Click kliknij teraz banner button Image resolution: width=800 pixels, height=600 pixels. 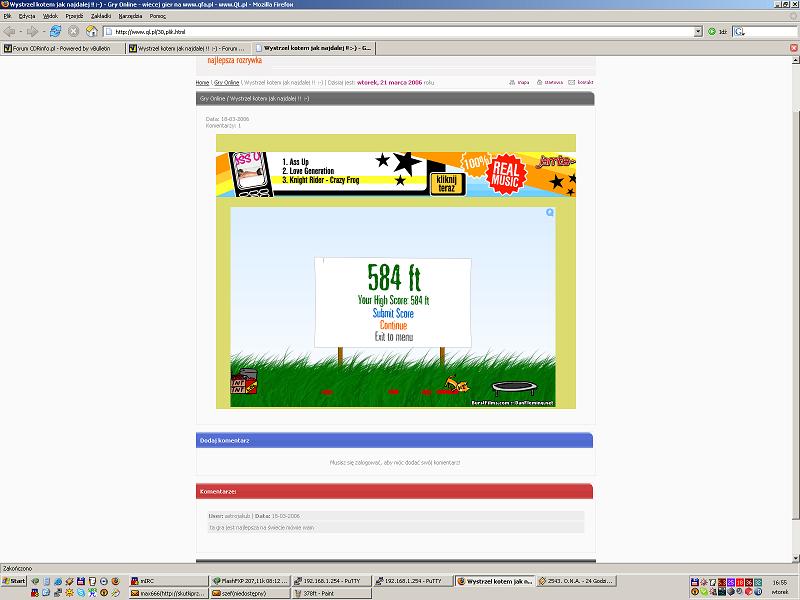446,184
